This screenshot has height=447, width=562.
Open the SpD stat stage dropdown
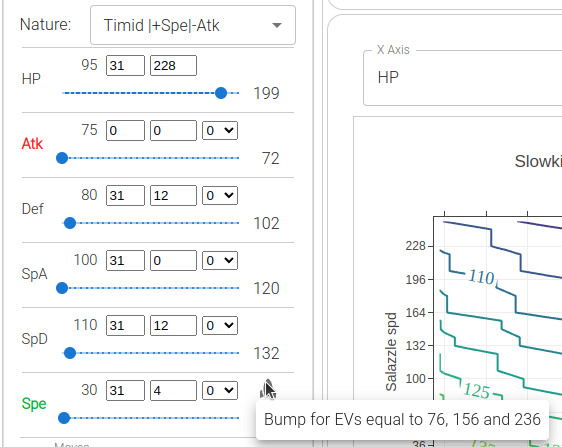click(220, 325)
